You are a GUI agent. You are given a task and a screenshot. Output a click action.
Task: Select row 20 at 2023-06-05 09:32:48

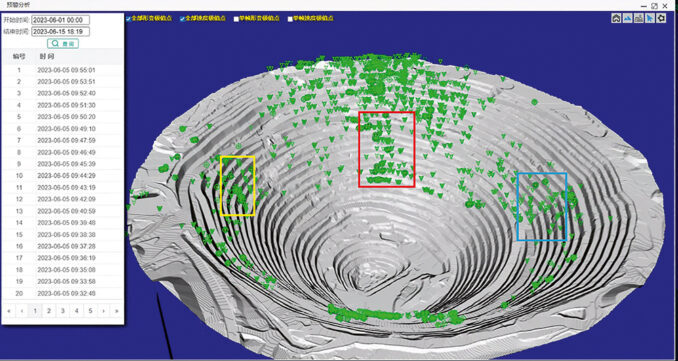(63, 293)
